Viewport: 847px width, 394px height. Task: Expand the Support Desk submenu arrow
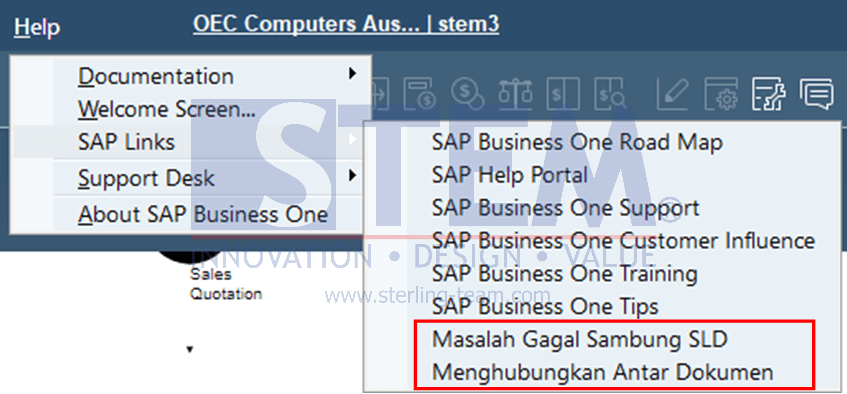click(x=353, y=175)
